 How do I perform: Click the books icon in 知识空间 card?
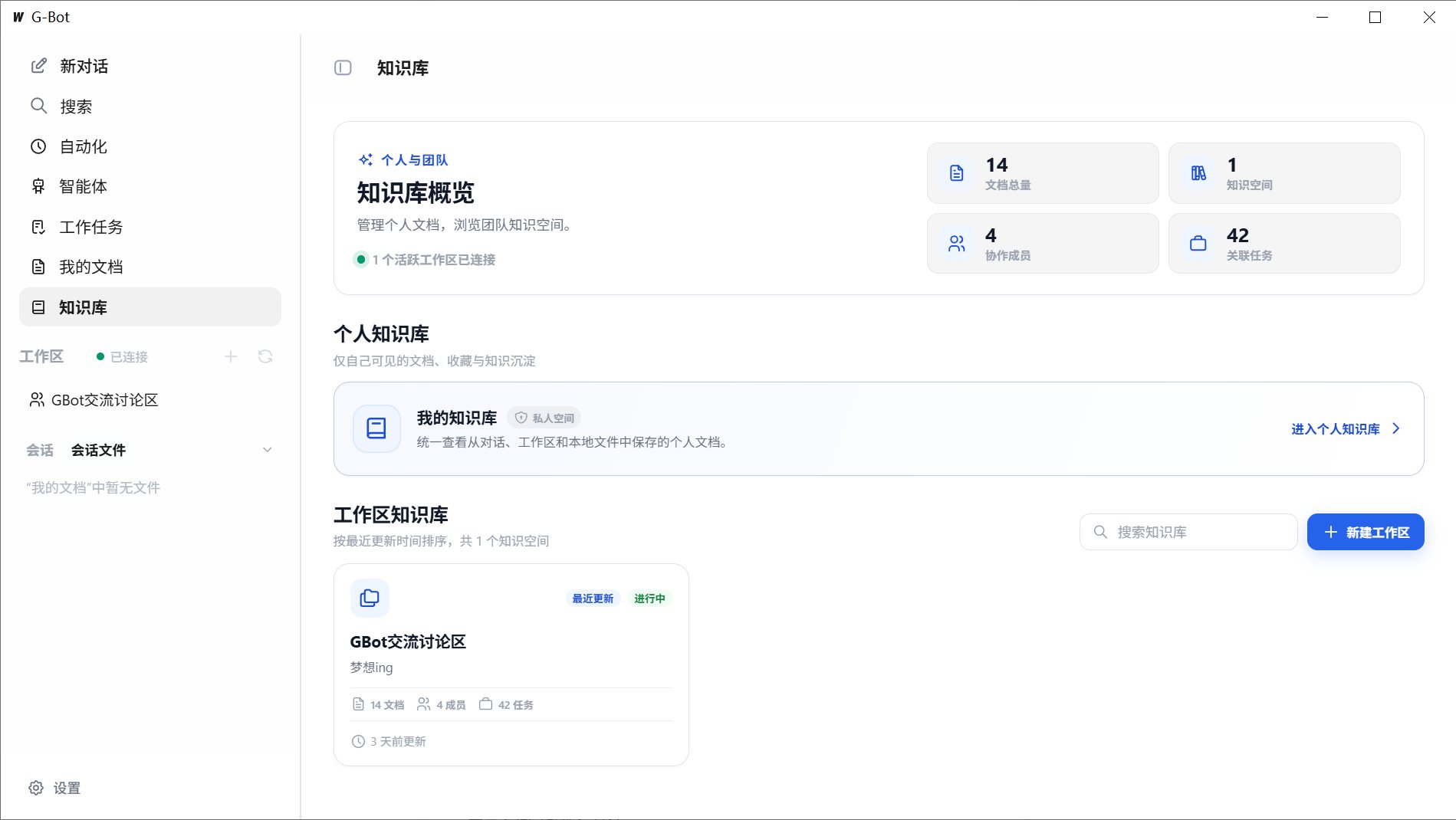(x=1198, y=173)
